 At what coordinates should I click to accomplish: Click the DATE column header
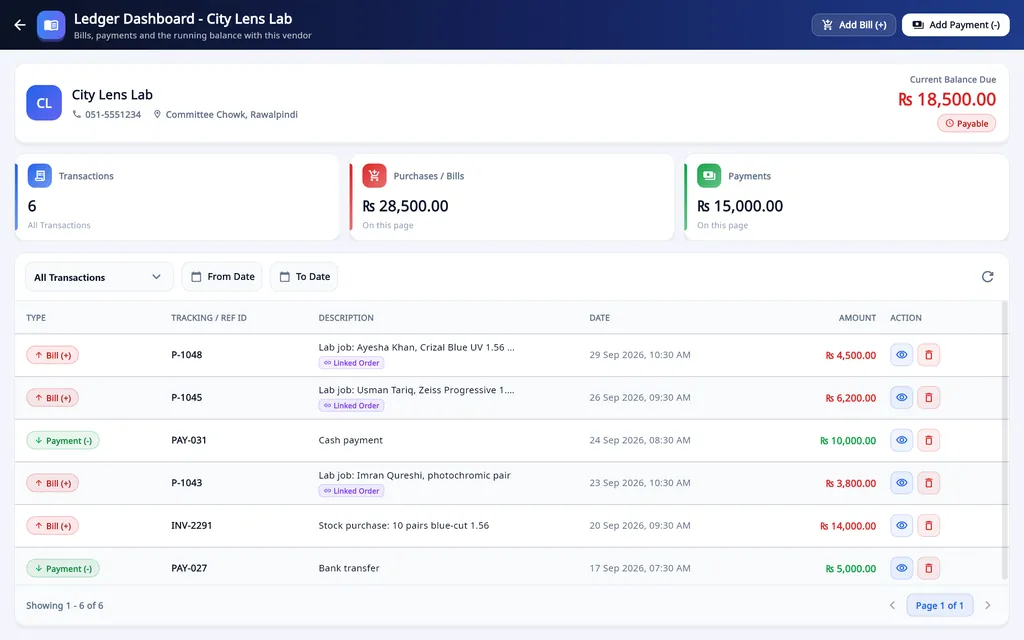click(600, 318)
